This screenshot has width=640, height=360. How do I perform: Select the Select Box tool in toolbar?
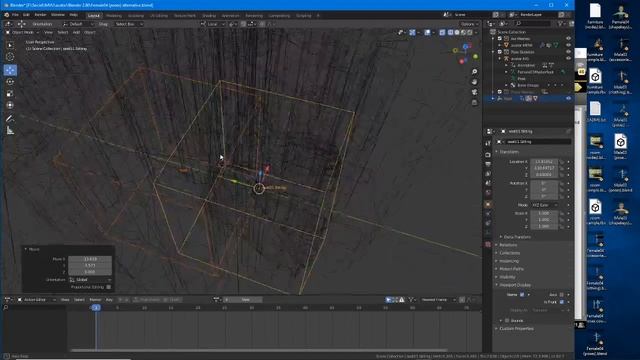[10, 45]
